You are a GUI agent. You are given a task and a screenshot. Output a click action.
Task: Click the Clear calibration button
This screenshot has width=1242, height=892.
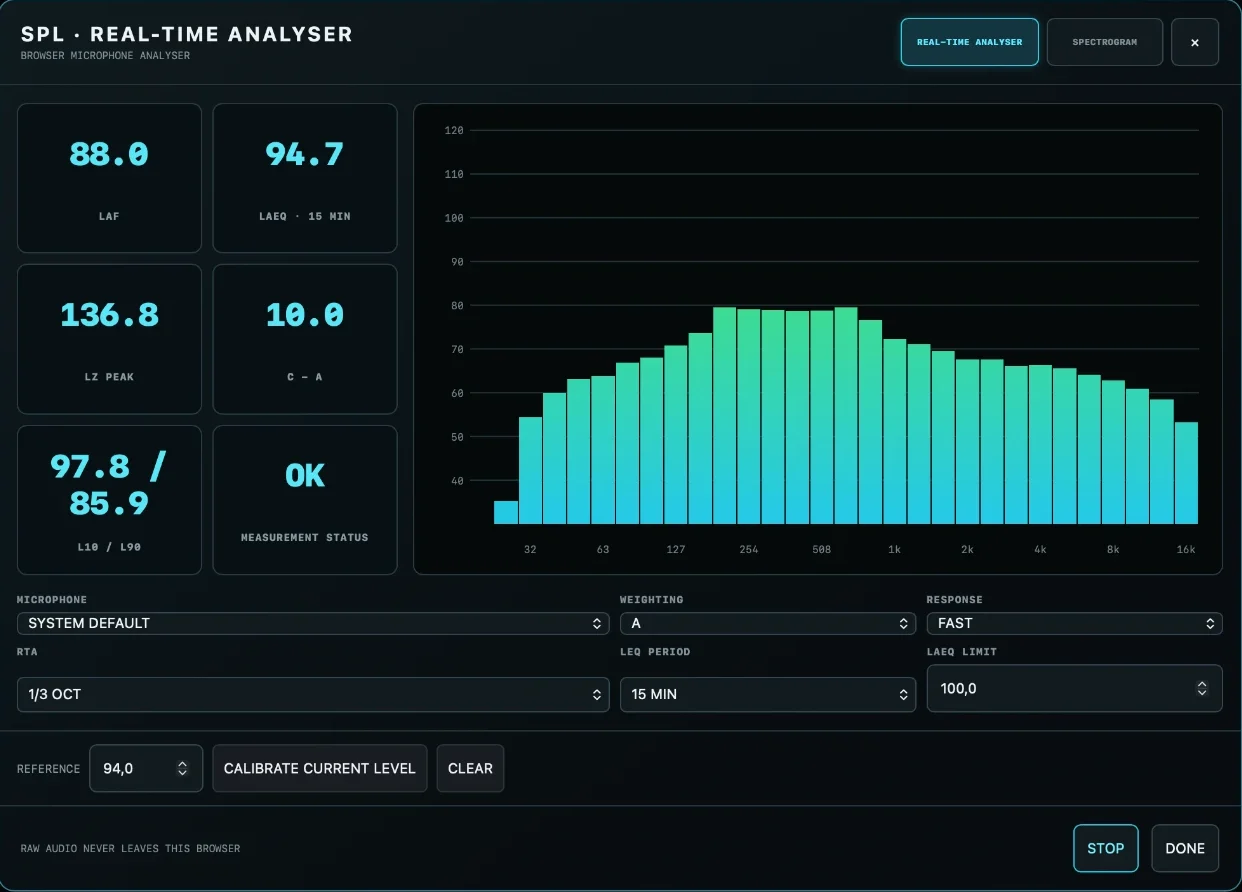pyautogui.click(x=470, y=768)
